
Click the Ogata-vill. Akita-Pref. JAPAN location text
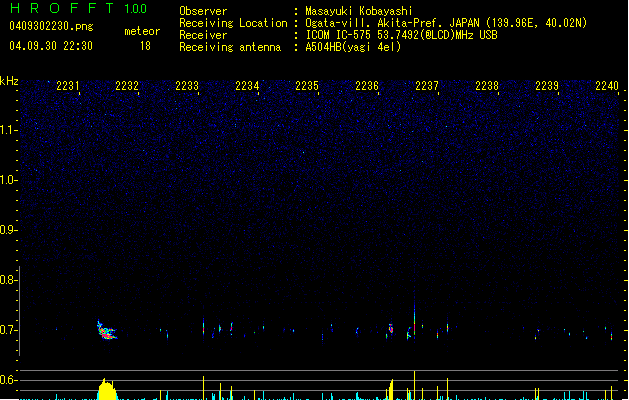446,23
